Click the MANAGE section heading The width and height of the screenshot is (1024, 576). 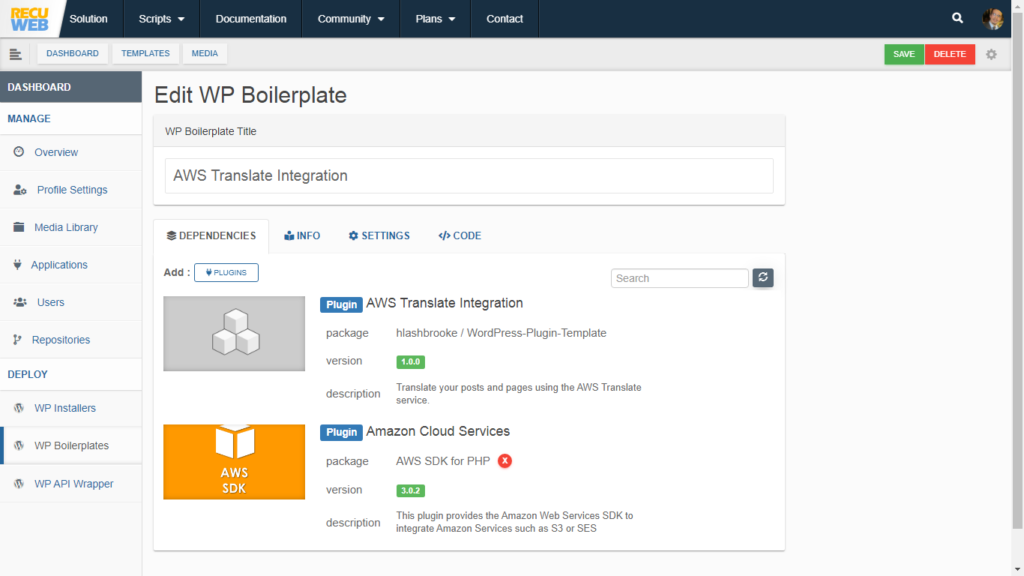coord(29,119)
